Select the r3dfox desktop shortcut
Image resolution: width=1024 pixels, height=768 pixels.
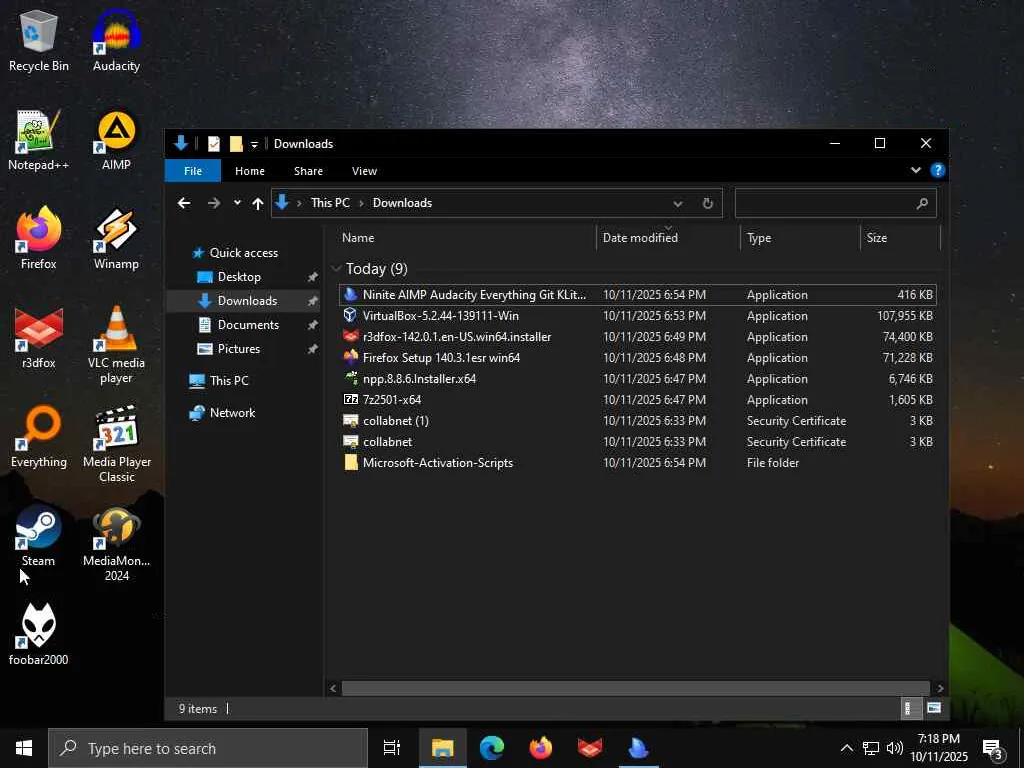39,338
